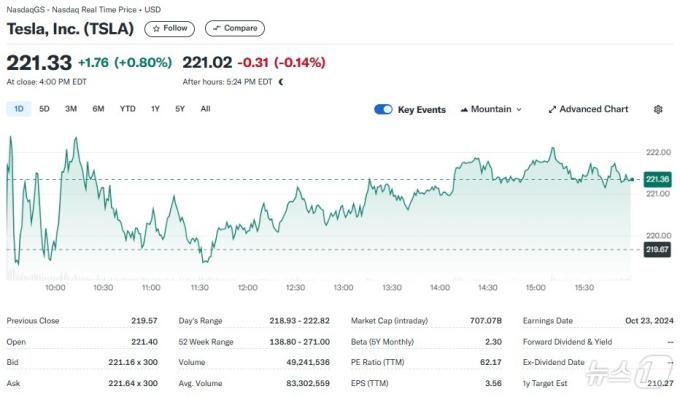Select the YTD range tab
Viewport: 680px width, 397px height.
[x=128, y=109]
